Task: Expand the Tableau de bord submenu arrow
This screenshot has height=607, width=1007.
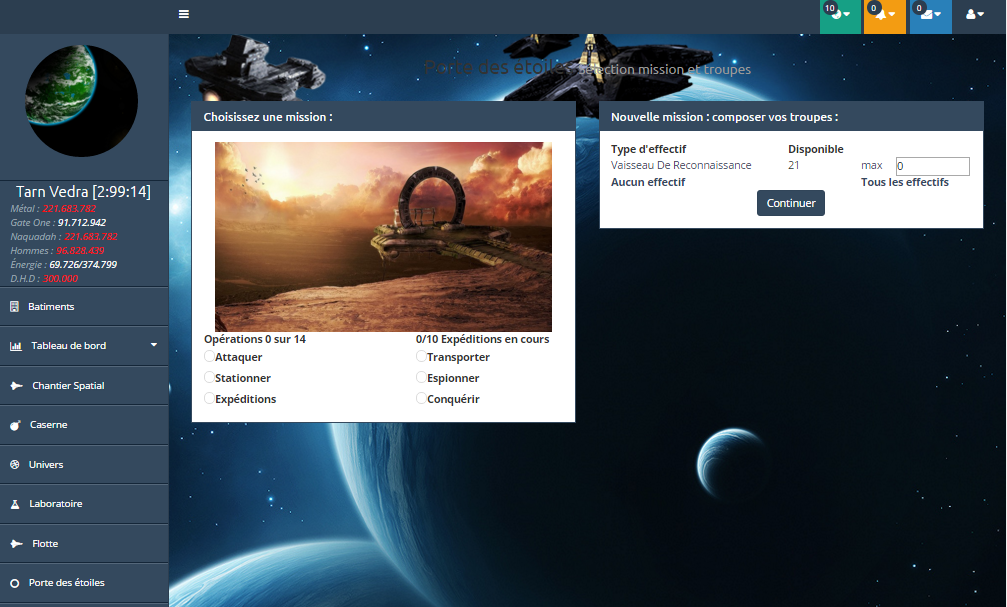Action: (x=154, y=345)
